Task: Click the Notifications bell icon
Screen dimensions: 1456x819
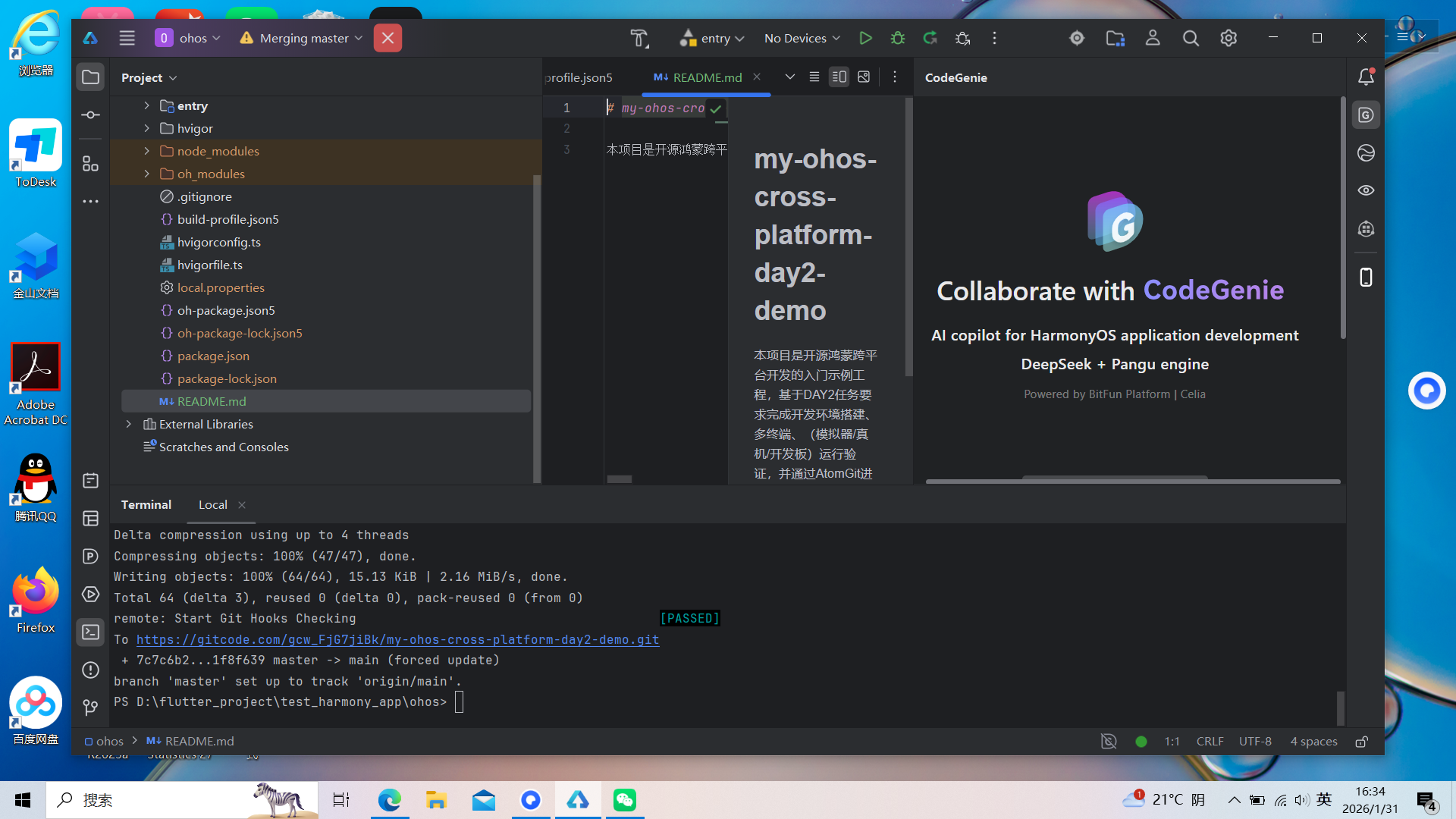Action: [1366, 77]
